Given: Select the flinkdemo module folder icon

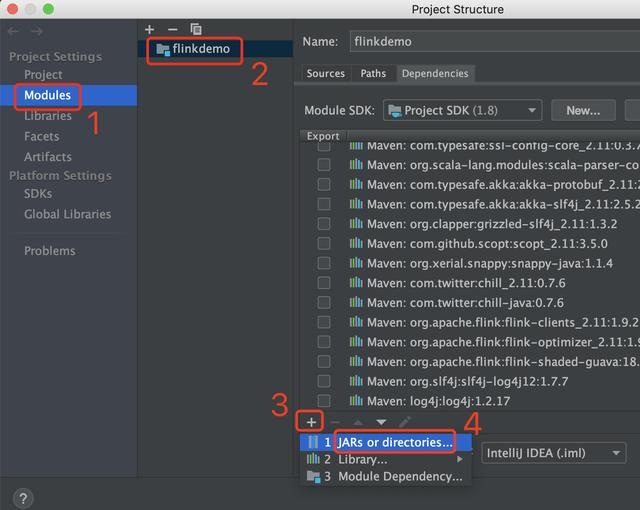Looking at the screenshot, I should coord(163,49).
